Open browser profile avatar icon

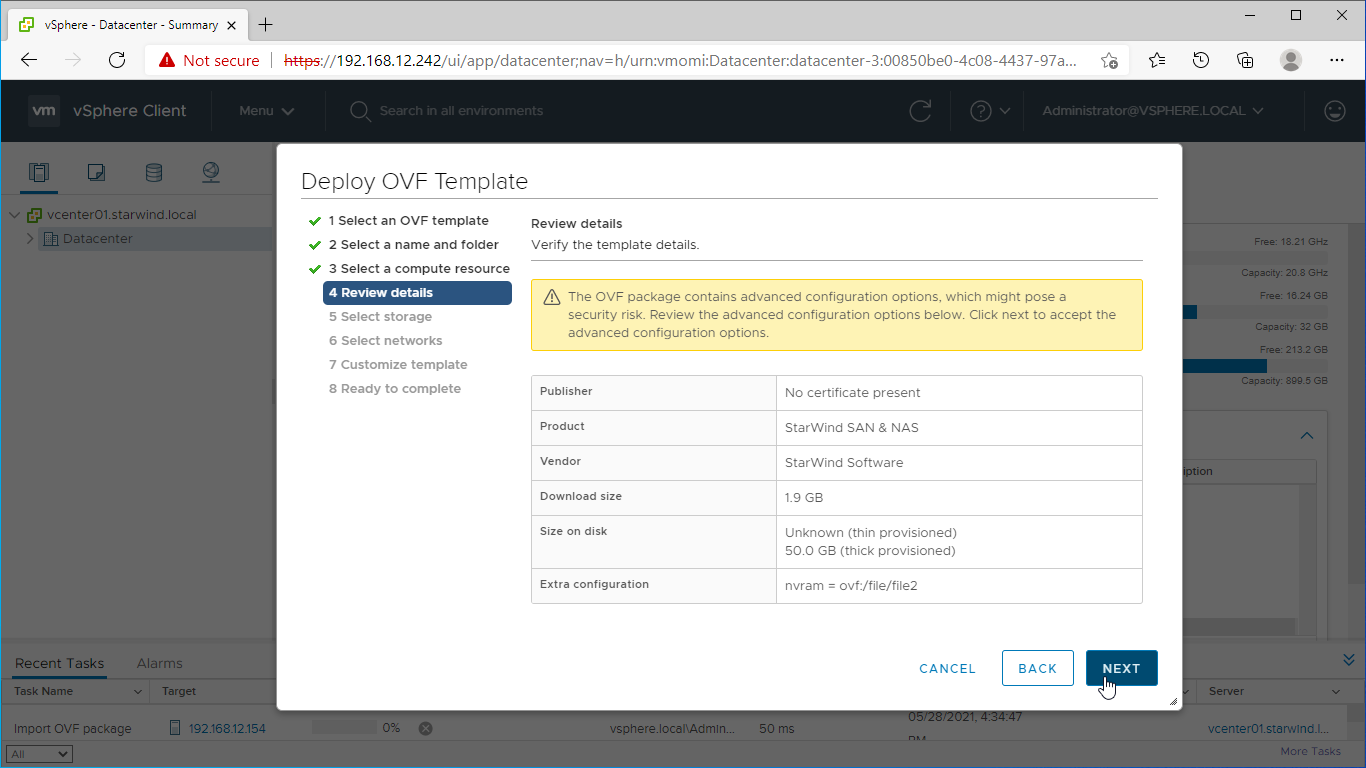coord(1291,60)
